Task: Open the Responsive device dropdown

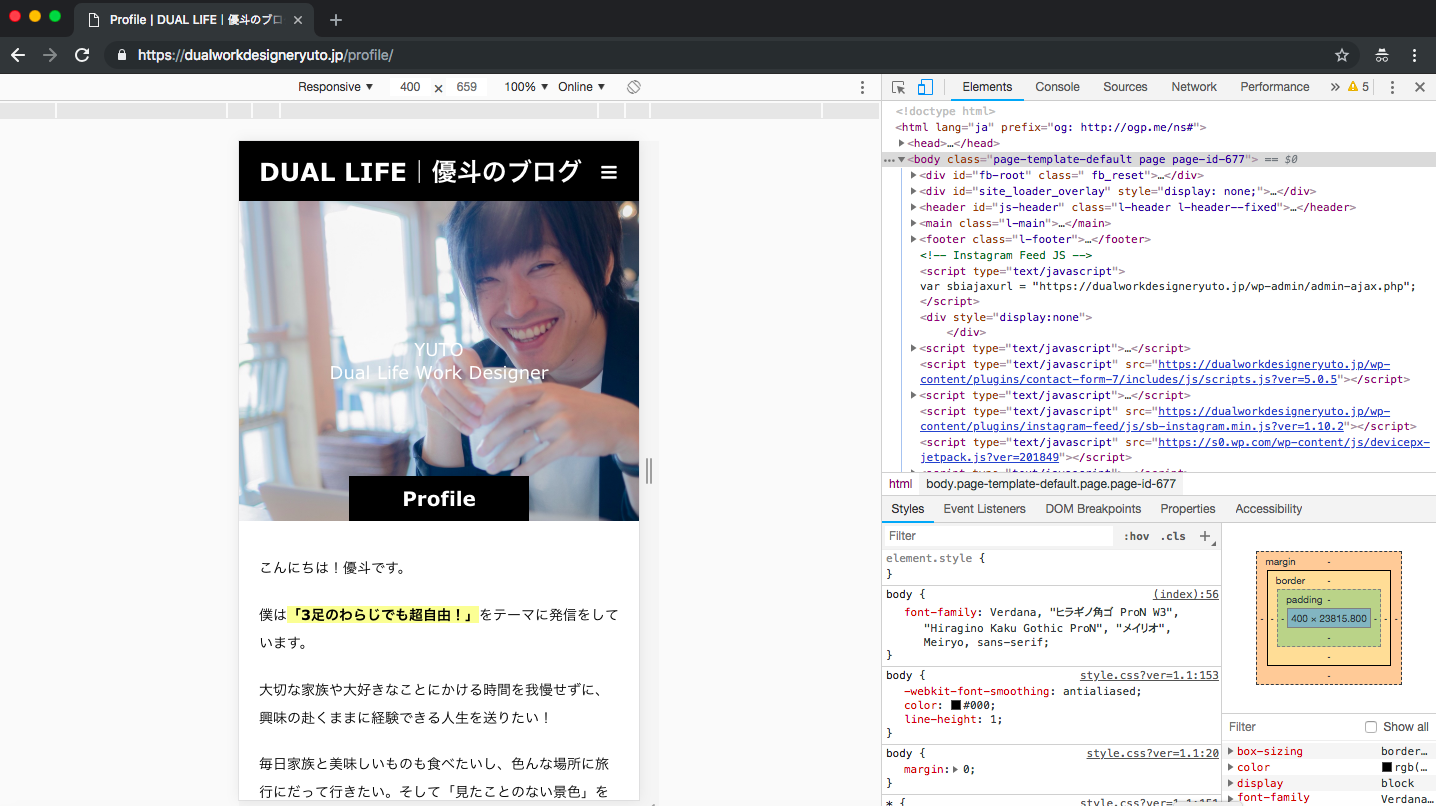Action: [x=335, y=87]
